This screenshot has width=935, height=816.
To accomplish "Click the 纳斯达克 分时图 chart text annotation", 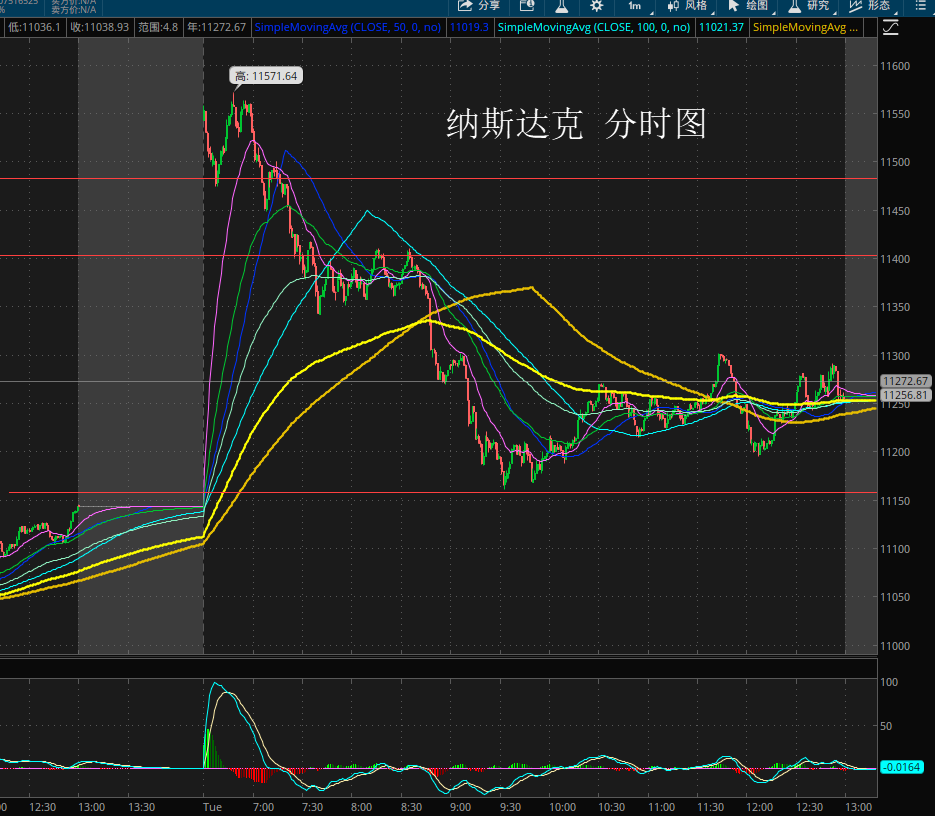I will (576, 124).
